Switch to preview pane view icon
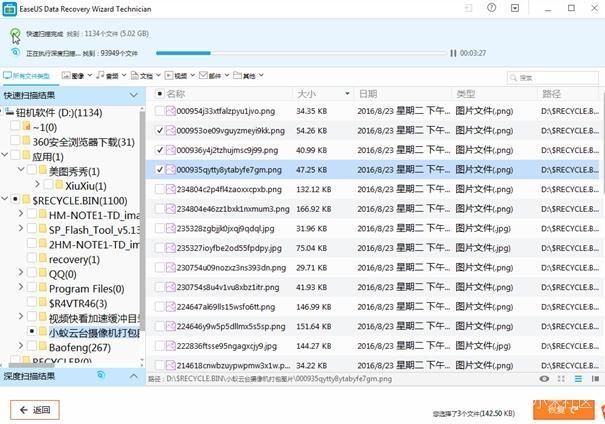Screen dimensions: 605x424 (x=595, y=379)
